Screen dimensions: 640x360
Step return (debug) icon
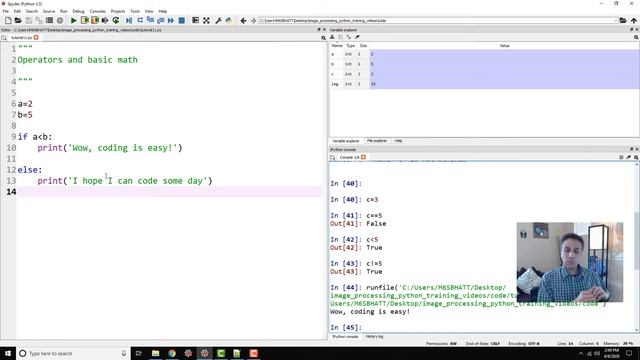160,20
